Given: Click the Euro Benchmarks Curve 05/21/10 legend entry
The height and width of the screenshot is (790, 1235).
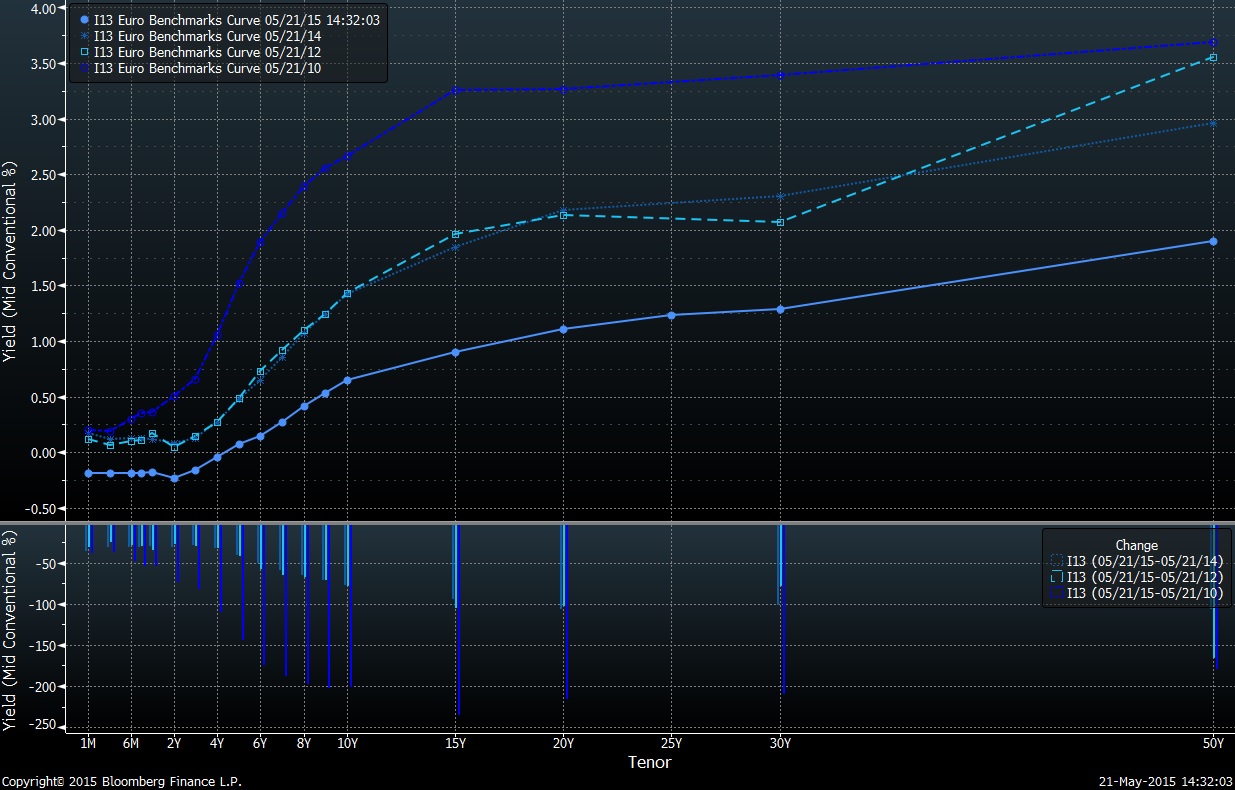Looking at the screenshot, I should (200, 67).
